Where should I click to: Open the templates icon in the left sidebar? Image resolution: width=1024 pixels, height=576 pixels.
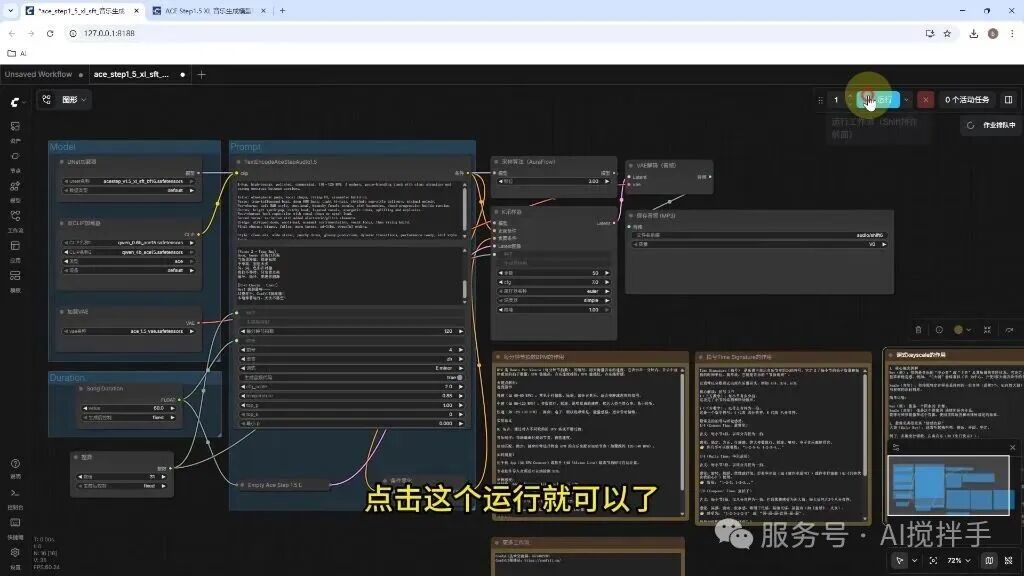[x=15, y=276]
